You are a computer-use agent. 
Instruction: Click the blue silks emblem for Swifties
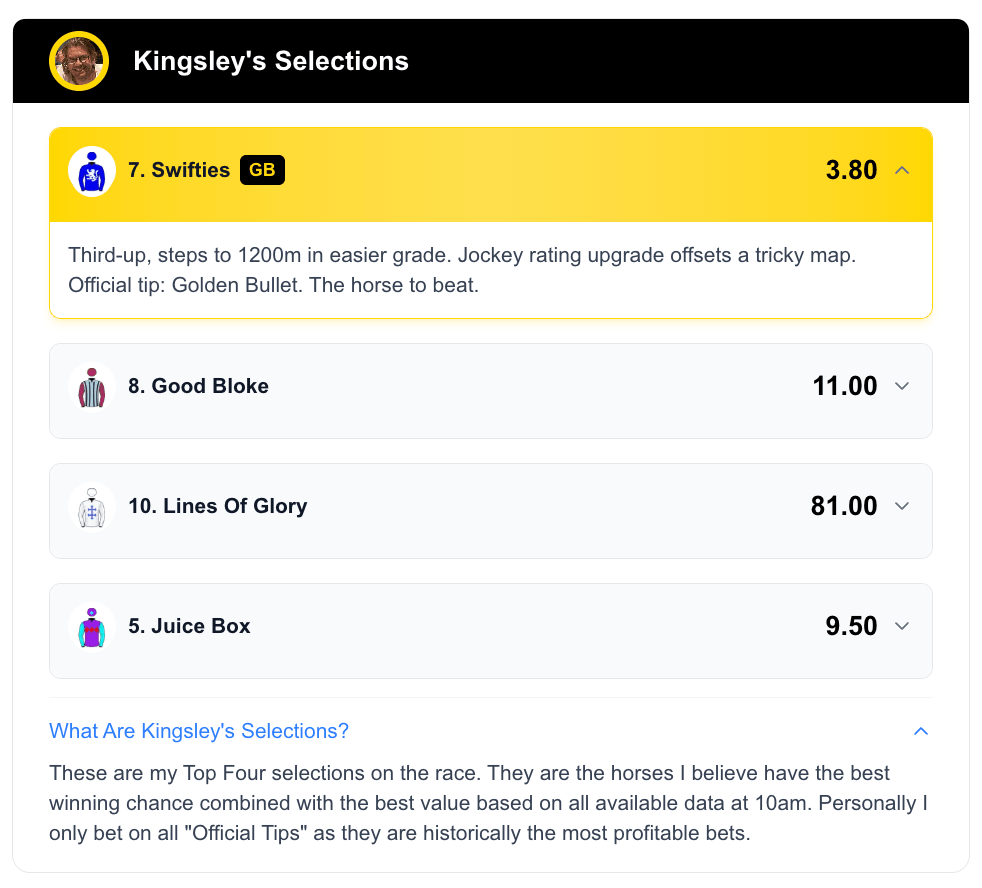point(91,169)
